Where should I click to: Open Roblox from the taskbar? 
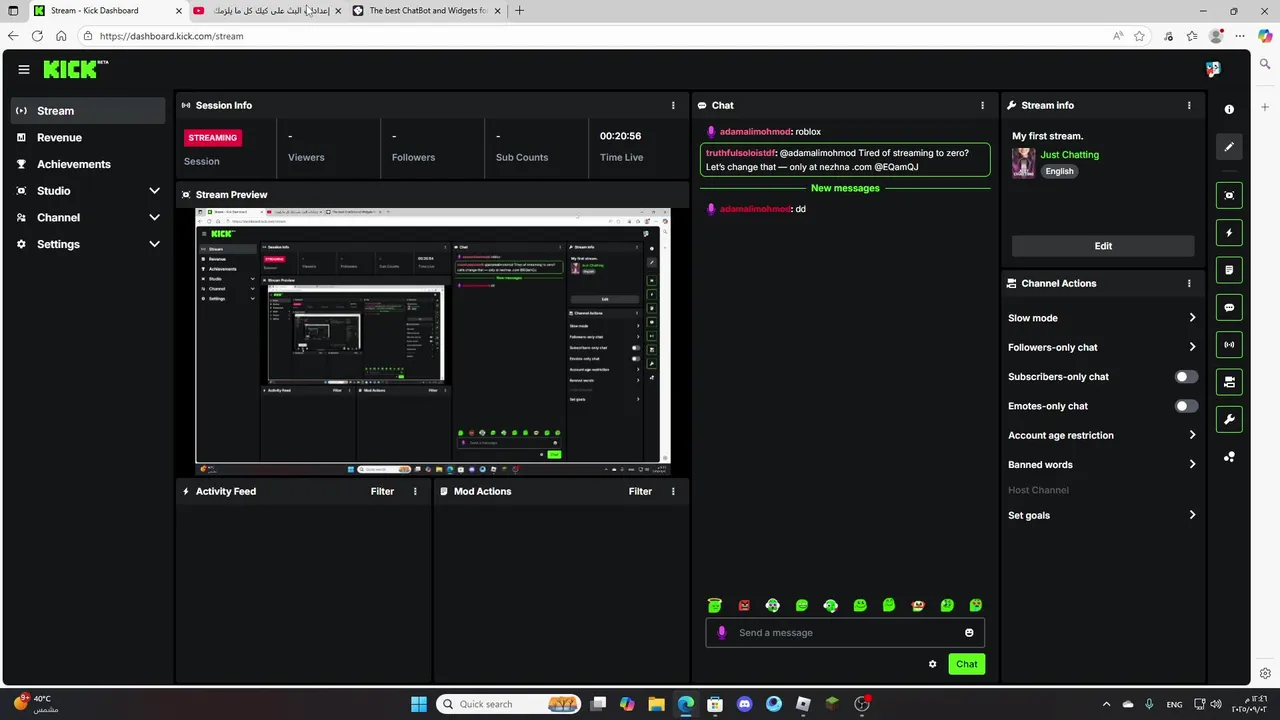click(803, 704)
